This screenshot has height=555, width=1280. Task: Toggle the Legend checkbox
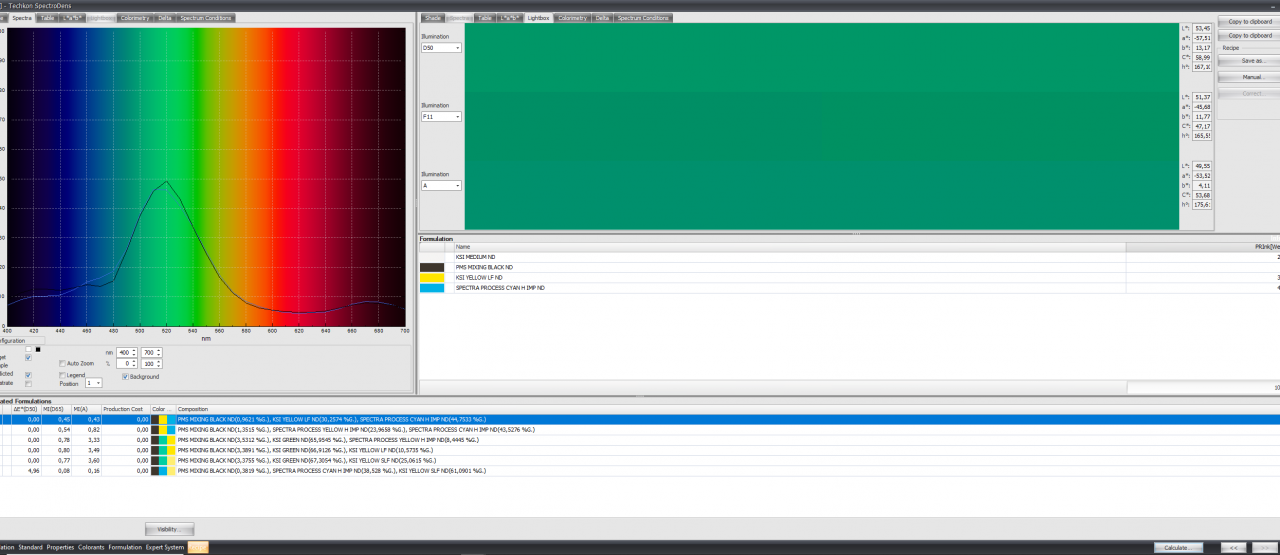click(62, 375)
